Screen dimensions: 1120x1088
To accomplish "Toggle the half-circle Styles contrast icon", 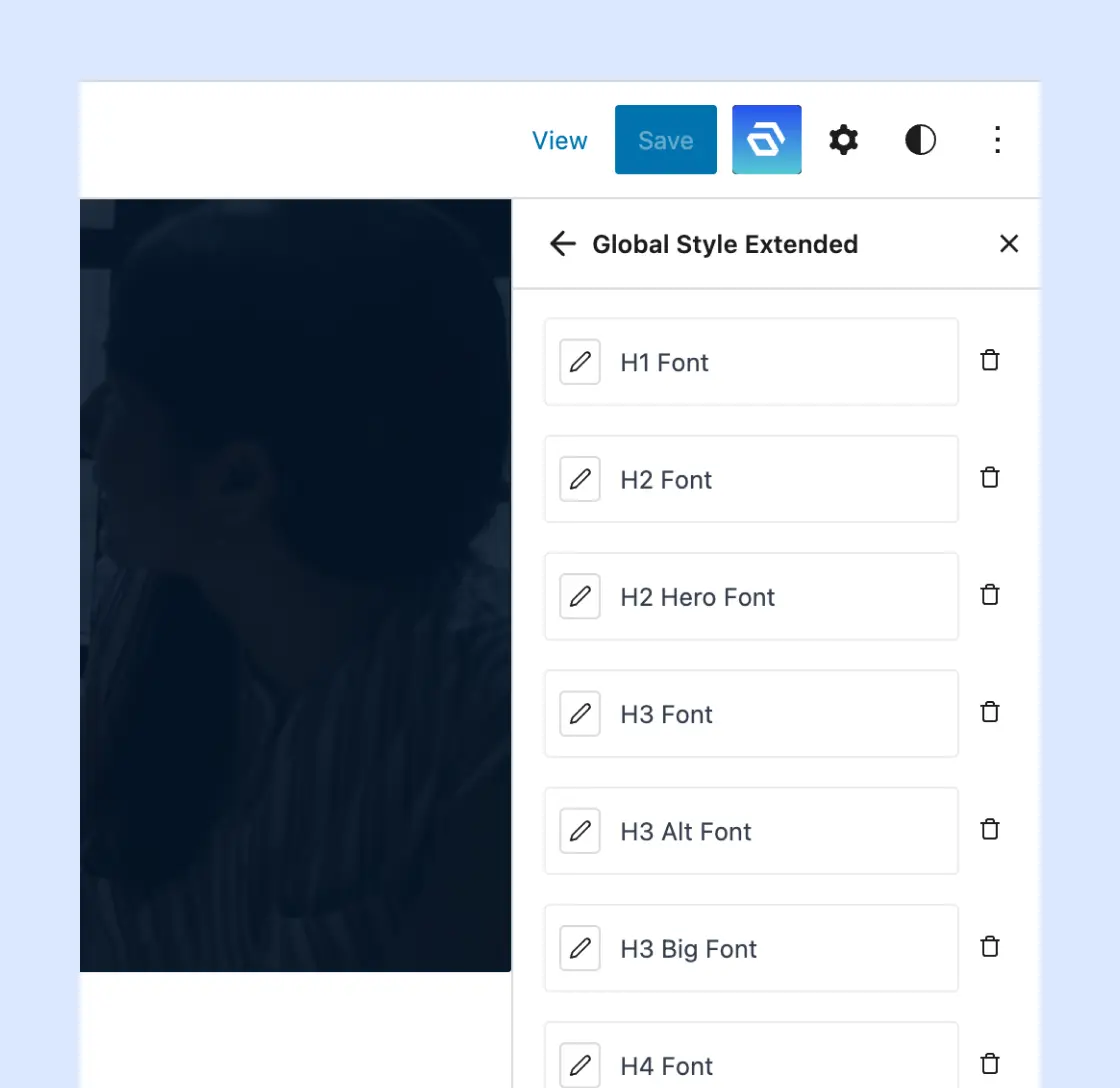I will point(920,140).
